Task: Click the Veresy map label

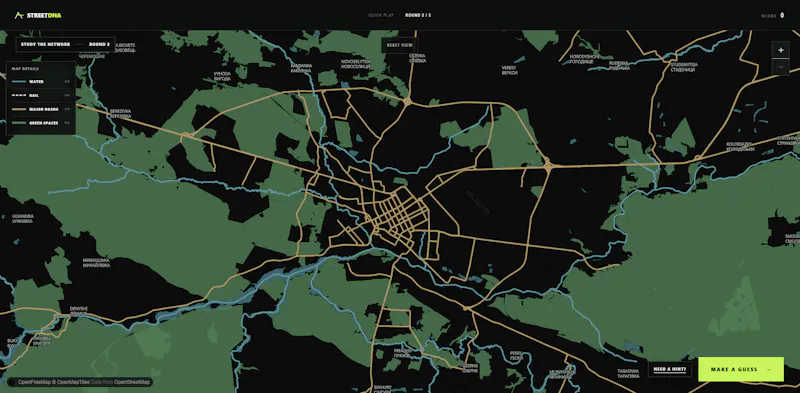Action: click(x=509, y=70)
